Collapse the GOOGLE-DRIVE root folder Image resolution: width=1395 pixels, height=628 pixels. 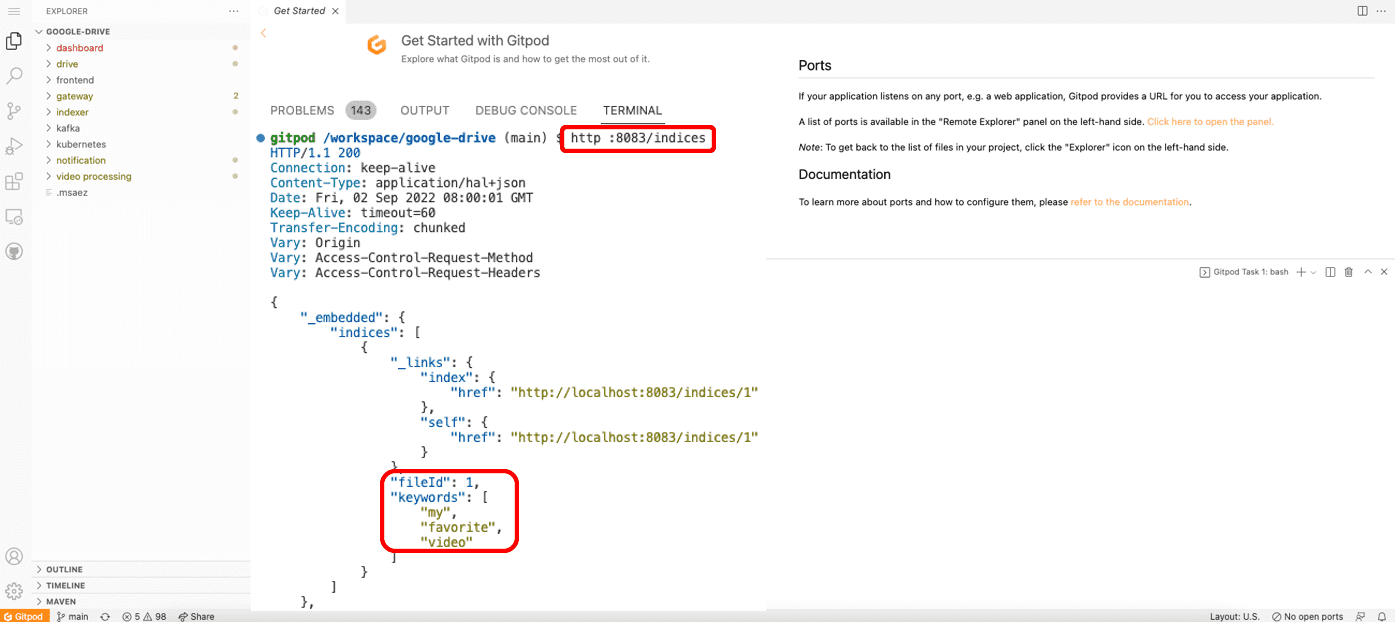click(x=78, y=32)
